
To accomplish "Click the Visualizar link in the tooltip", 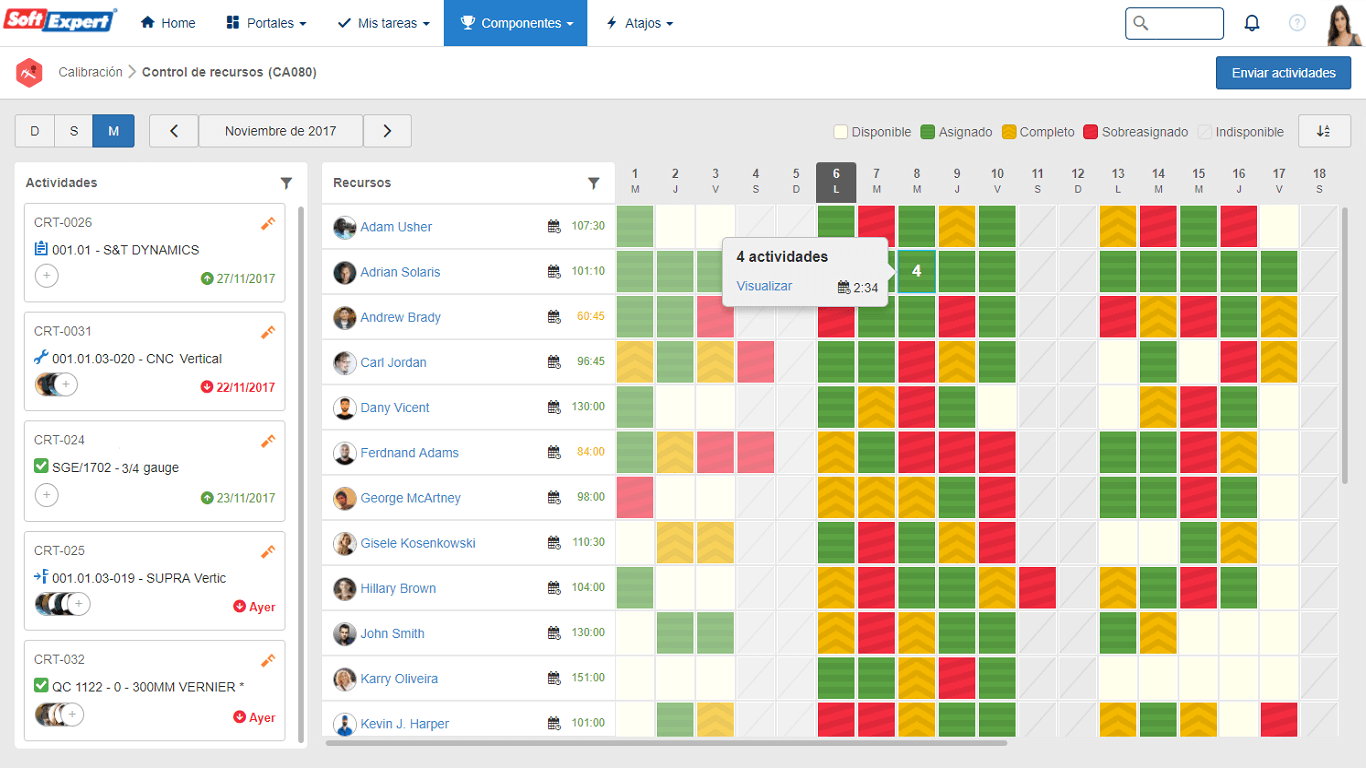I will tap(764, 286).
